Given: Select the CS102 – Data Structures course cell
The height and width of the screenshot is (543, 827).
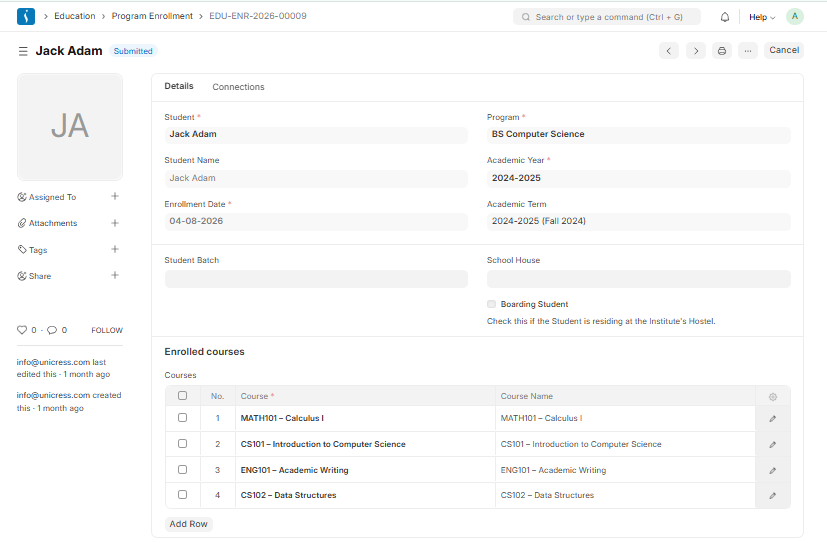Looking at the screenshot, I should (x=365, y=495).
